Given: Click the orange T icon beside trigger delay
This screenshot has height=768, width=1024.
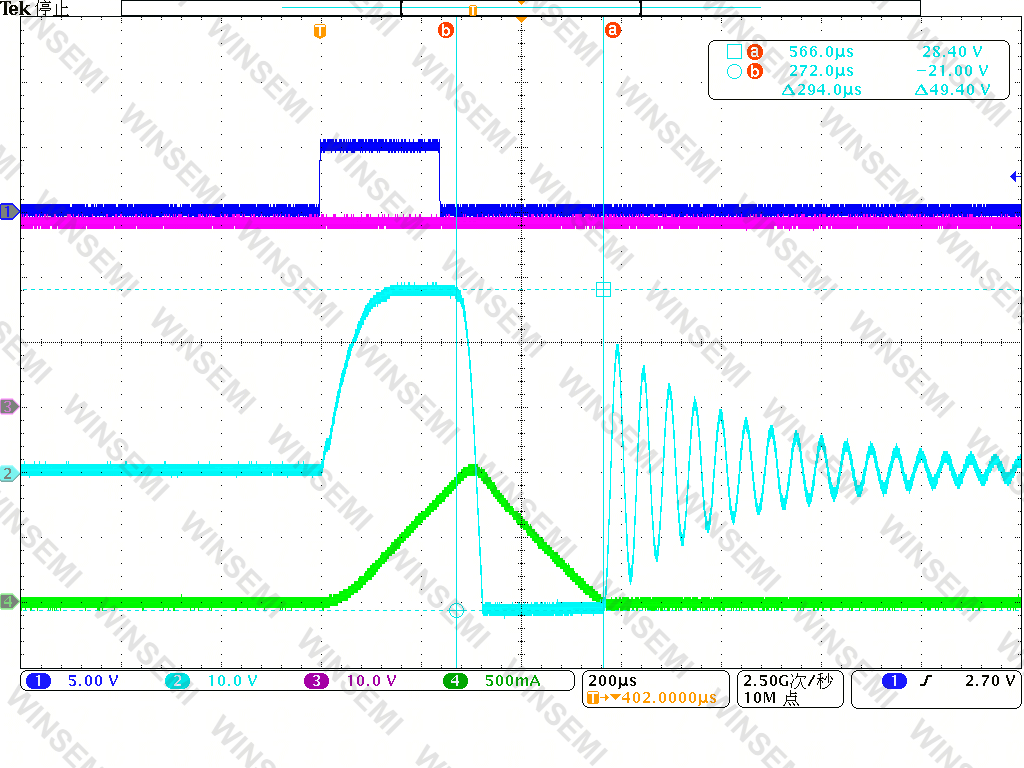Looking at the screenshot, I should pyautogui.click(x=593, y=698).
